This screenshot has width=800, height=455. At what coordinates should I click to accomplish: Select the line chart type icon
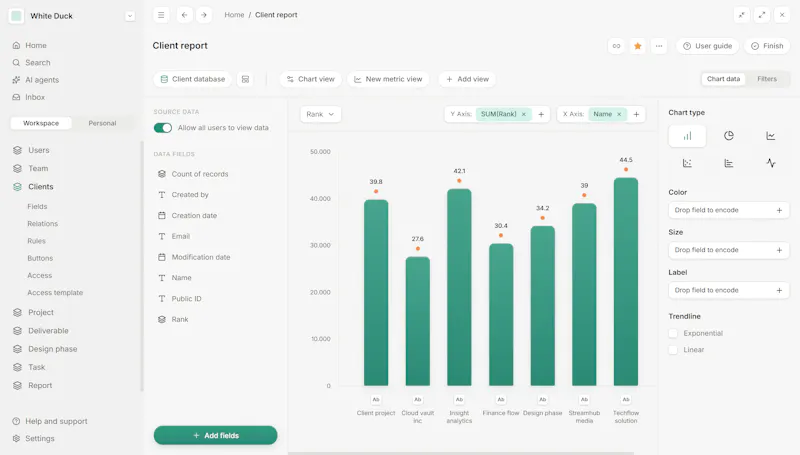click(x=770, y=136)
